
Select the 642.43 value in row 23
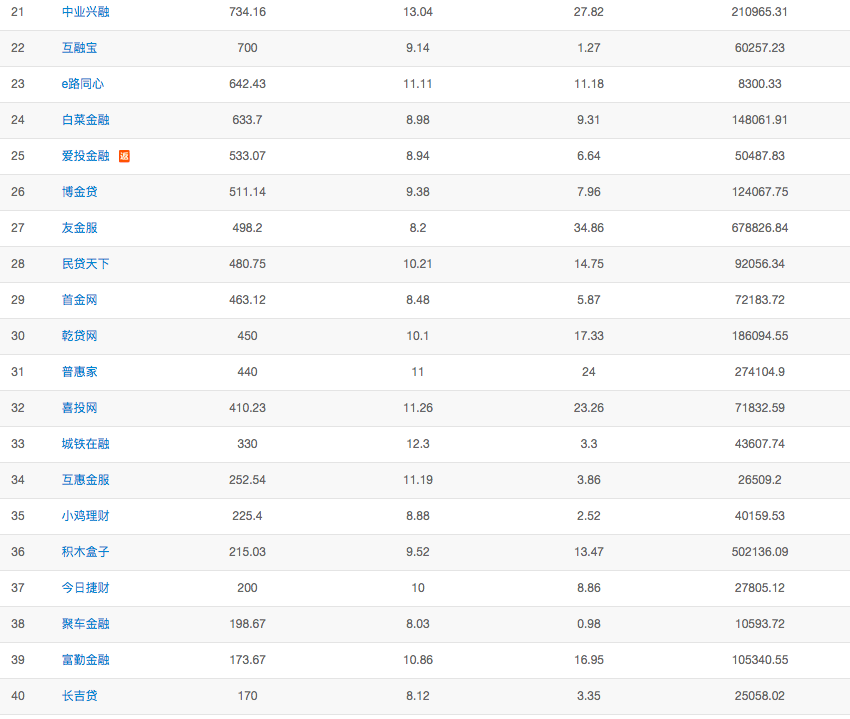[247, 84]
